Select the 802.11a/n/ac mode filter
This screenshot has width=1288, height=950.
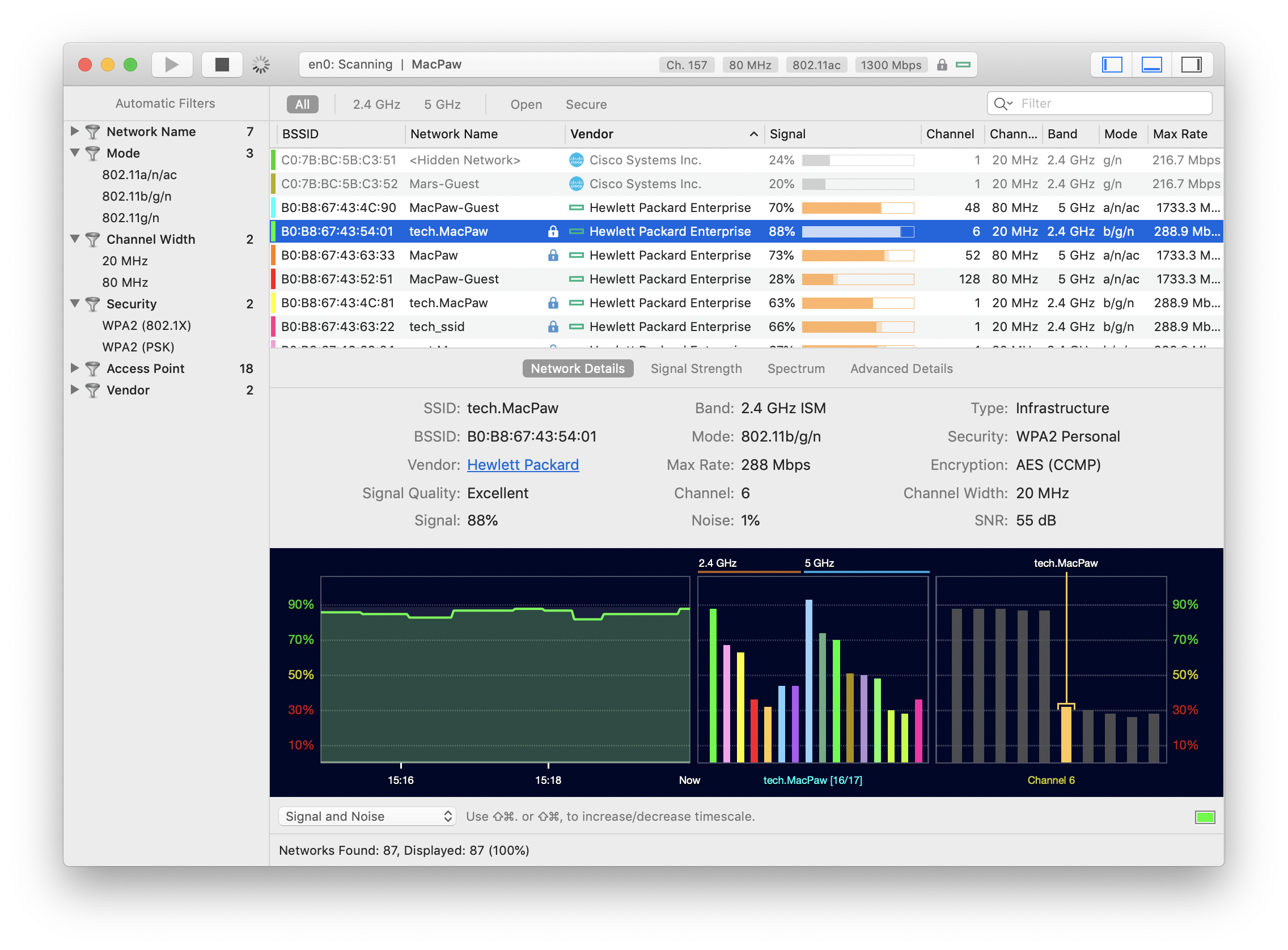click(x=139, y=175)
